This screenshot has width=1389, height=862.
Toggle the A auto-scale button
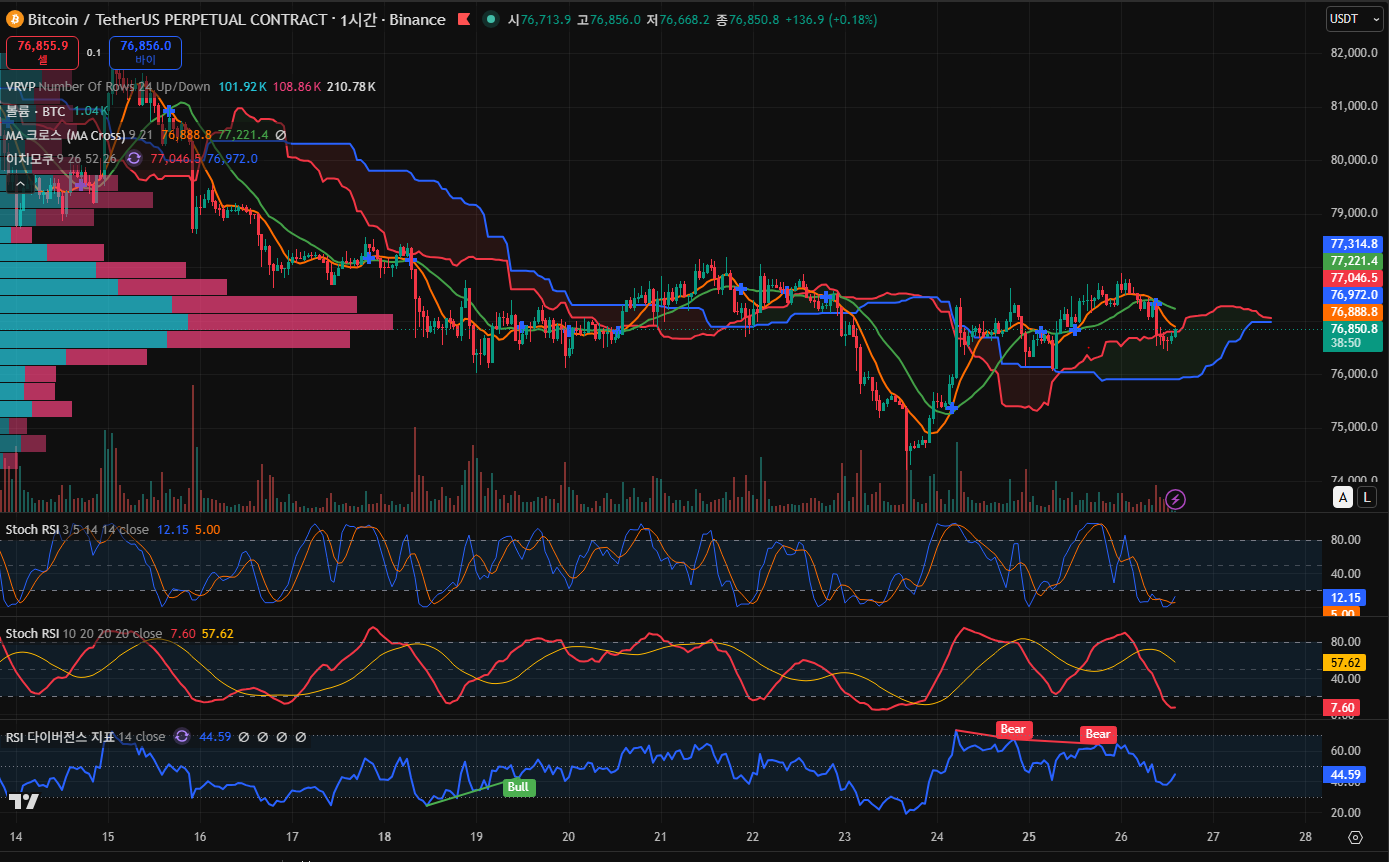click(x=1344, y=497)
